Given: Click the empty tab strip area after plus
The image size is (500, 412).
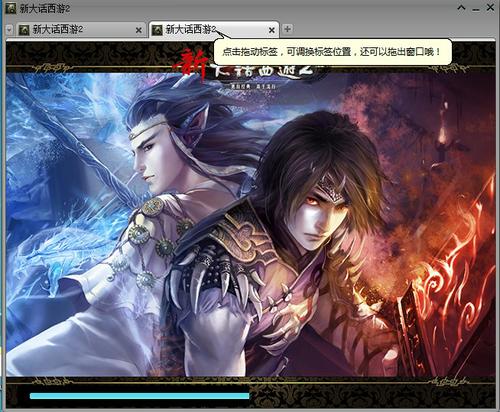Looking at the screenshot, I should [393, 30].
